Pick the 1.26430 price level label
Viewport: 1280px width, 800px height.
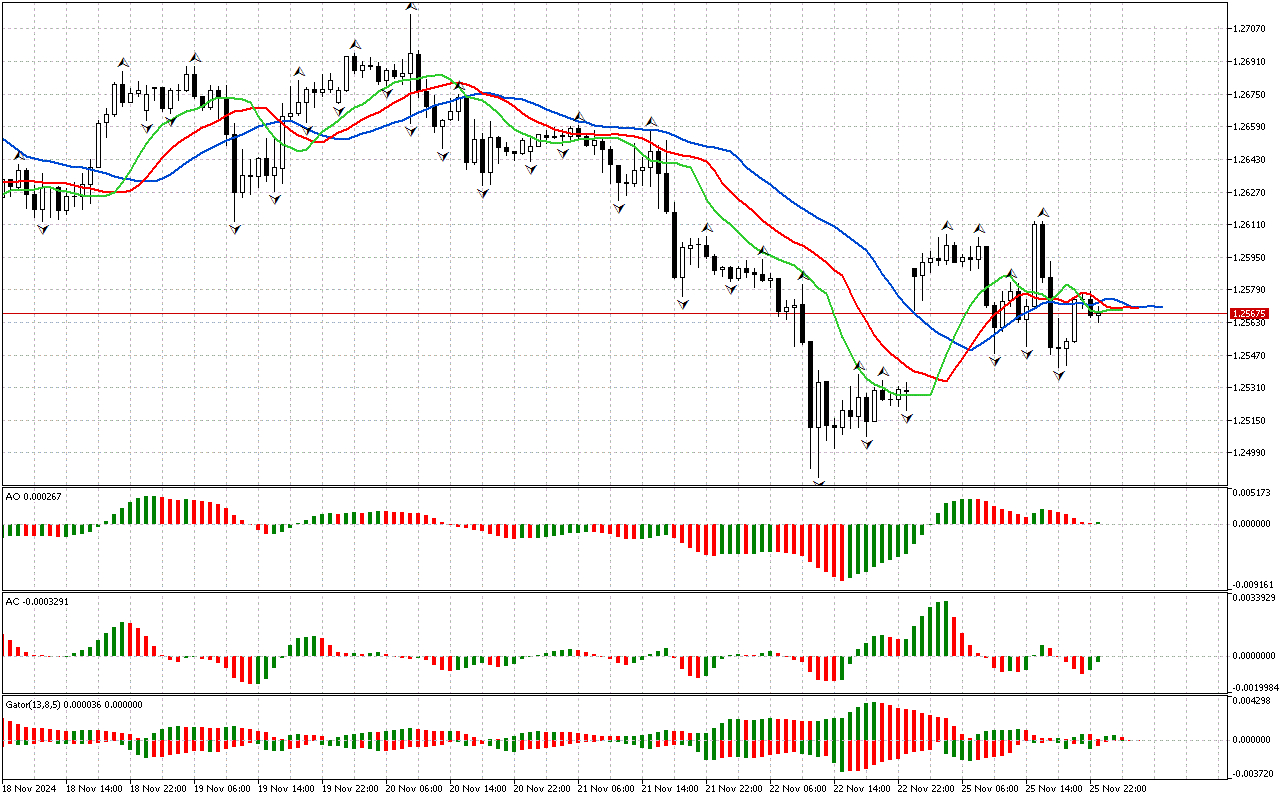point(1249,159)
